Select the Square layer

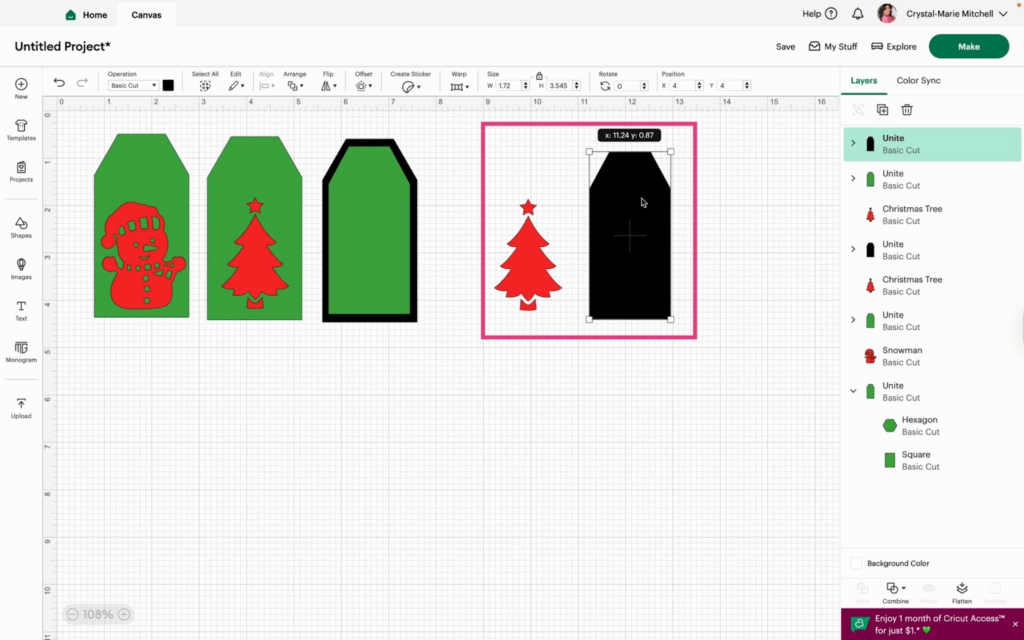[931, 460]
